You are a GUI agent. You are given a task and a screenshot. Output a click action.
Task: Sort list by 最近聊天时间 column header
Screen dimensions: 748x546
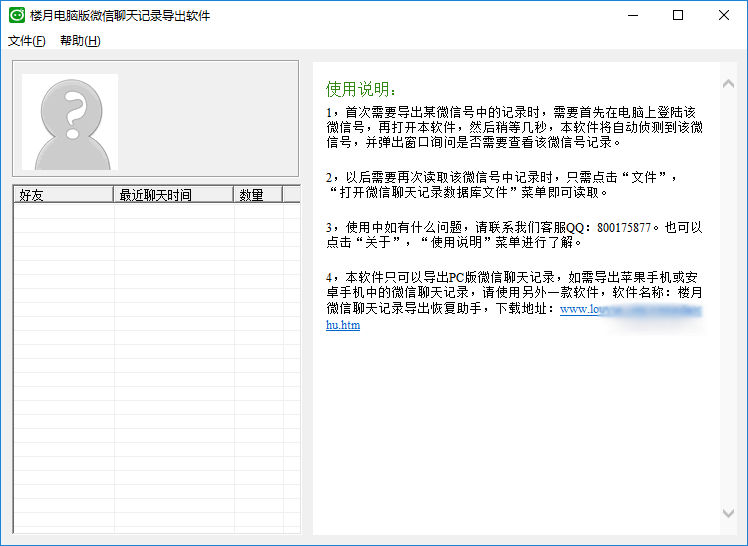click(173, 195)
